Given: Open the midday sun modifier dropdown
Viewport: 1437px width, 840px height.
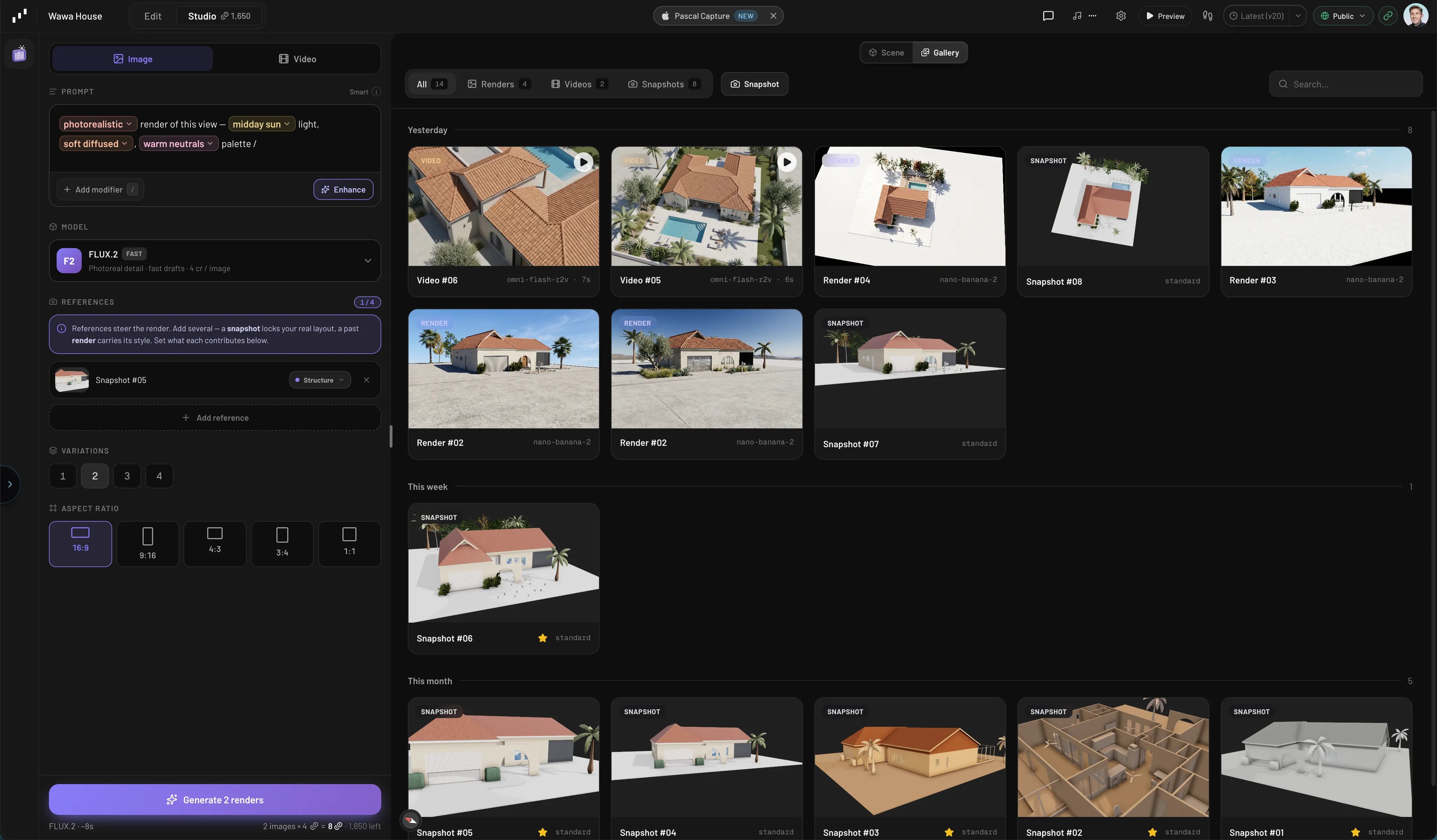Looking at the screenshot, I should click(261, 124).
